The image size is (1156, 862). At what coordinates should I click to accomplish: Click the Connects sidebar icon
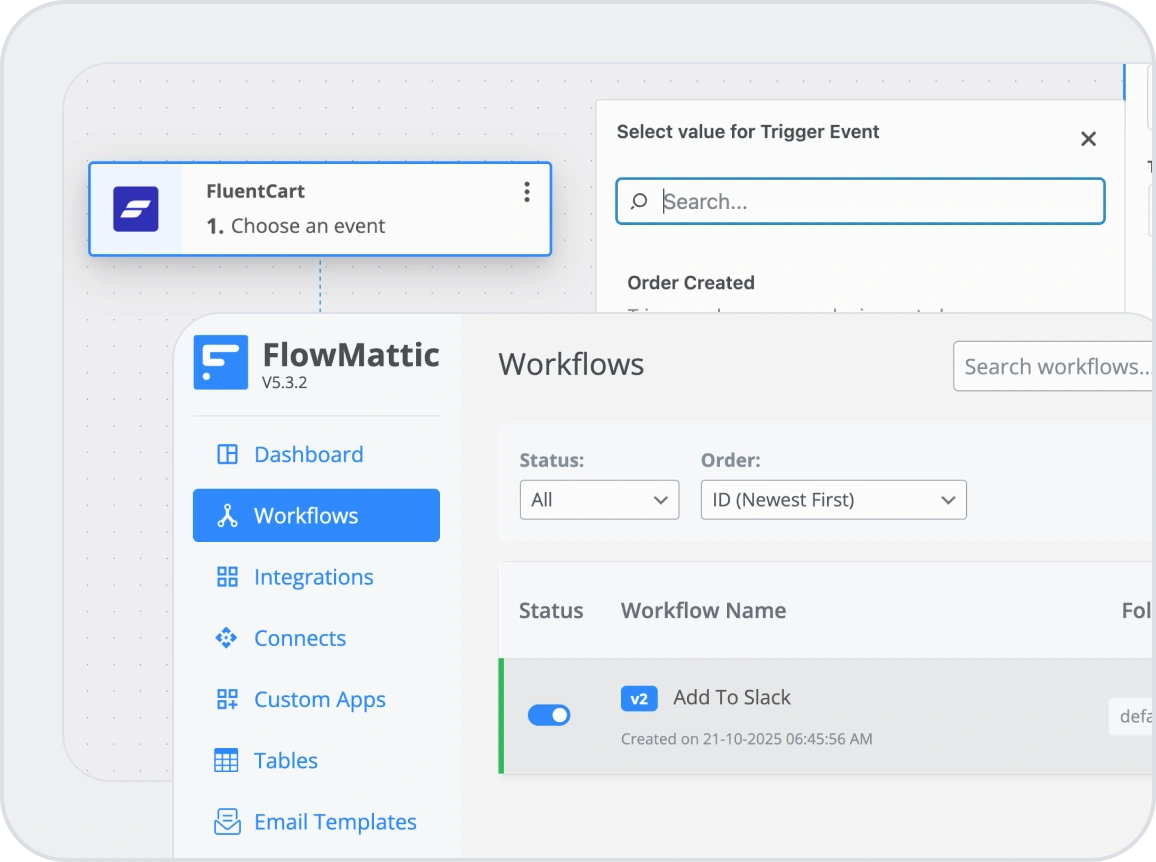pos(227,638)
